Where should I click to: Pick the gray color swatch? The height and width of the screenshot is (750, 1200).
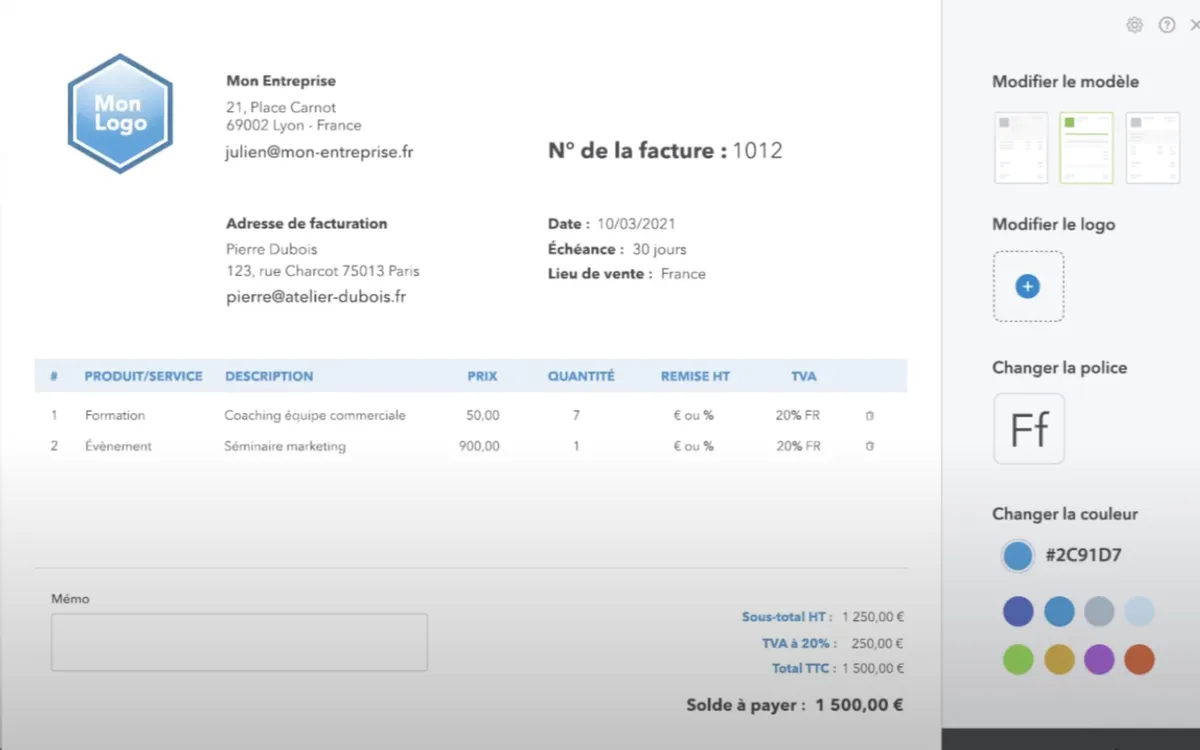coord(1099,612)
